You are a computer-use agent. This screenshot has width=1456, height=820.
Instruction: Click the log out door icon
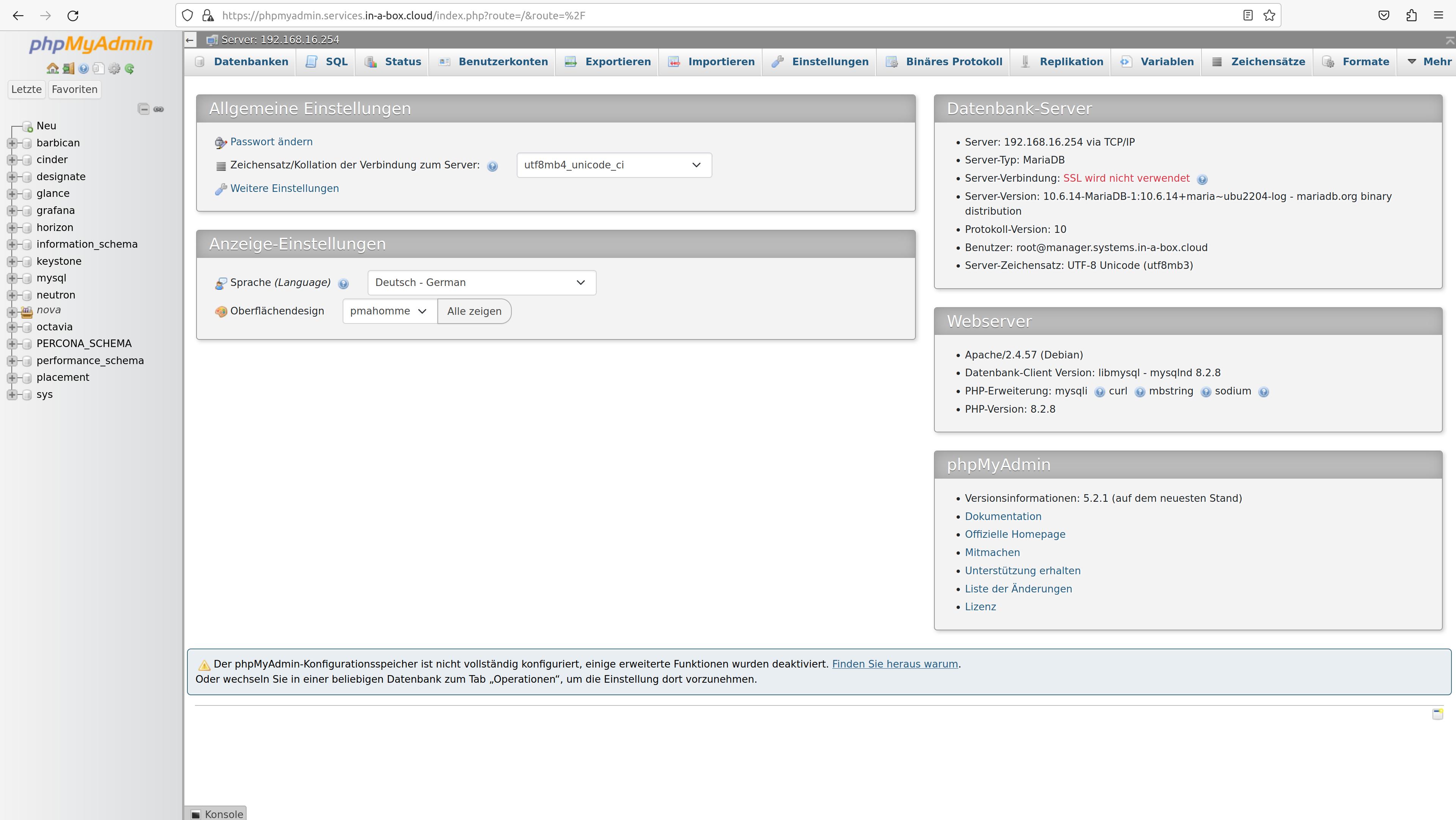point(68,68)
